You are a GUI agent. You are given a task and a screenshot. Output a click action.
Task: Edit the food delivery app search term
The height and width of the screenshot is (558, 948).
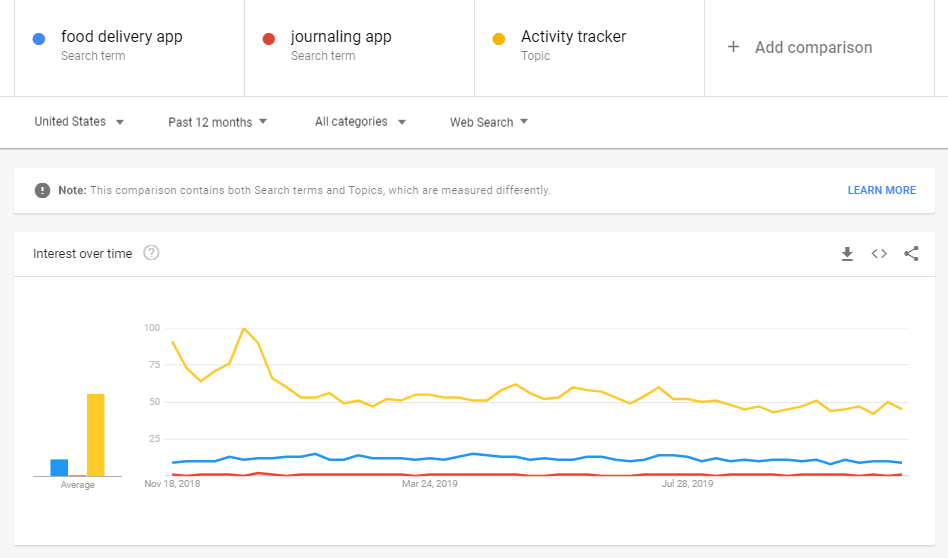(129, 48)
